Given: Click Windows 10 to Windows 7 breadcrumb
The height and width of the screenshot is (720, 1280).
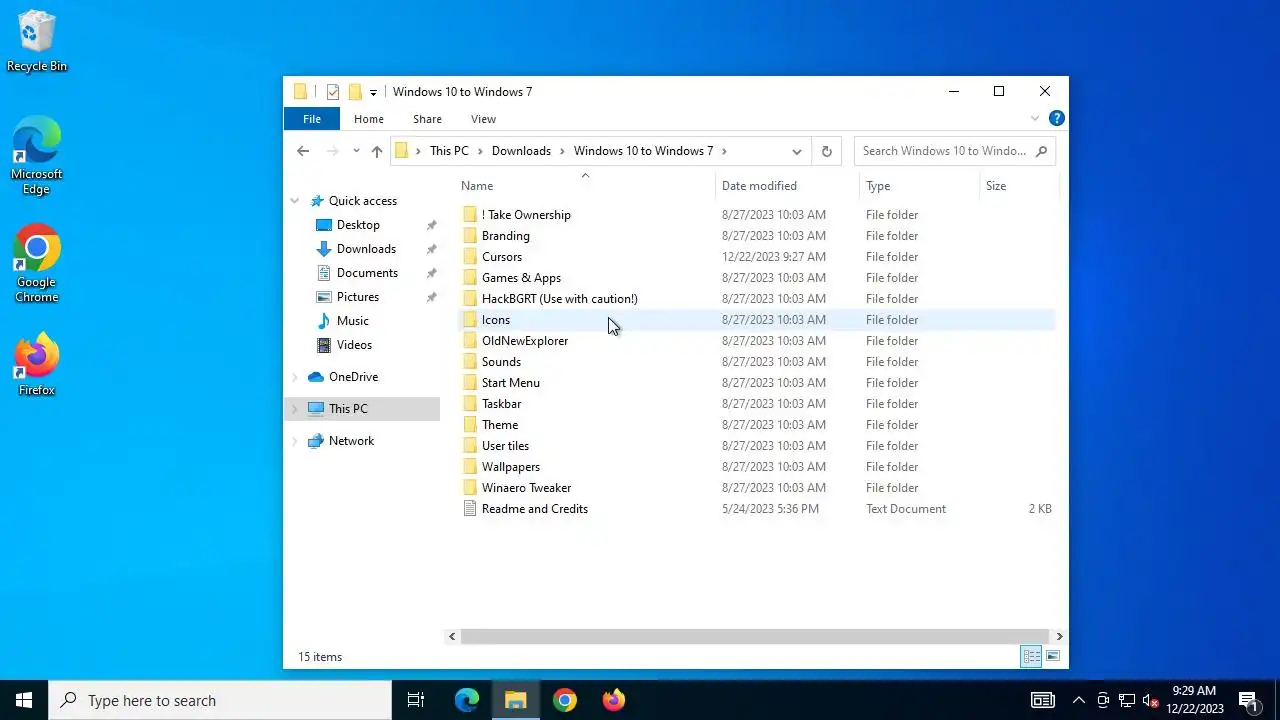Looking at the screenshot, I should (x=643, y=151).
